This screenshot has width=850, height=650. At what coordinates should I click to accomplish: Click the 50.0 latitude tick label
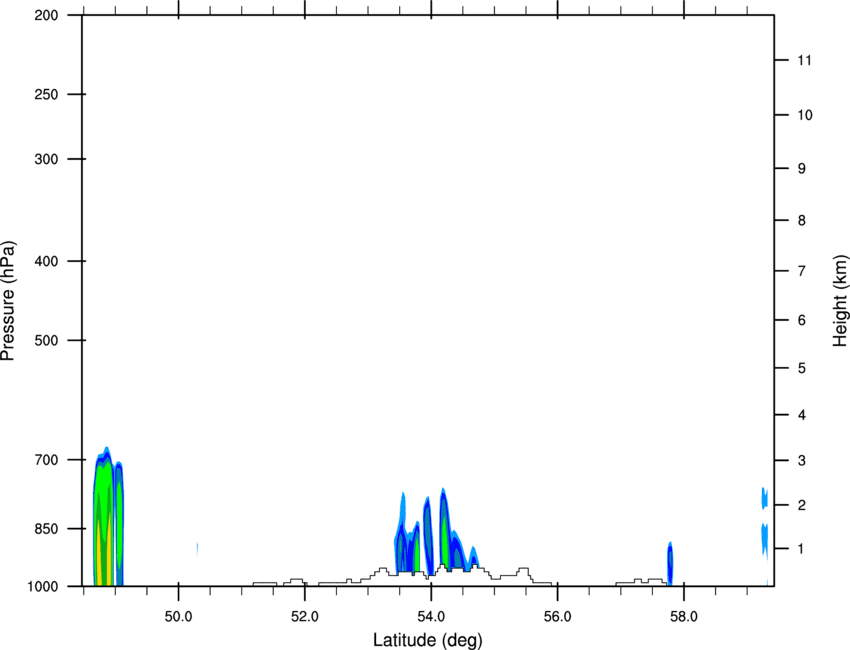pyautogui.click(x=178, y=617)
